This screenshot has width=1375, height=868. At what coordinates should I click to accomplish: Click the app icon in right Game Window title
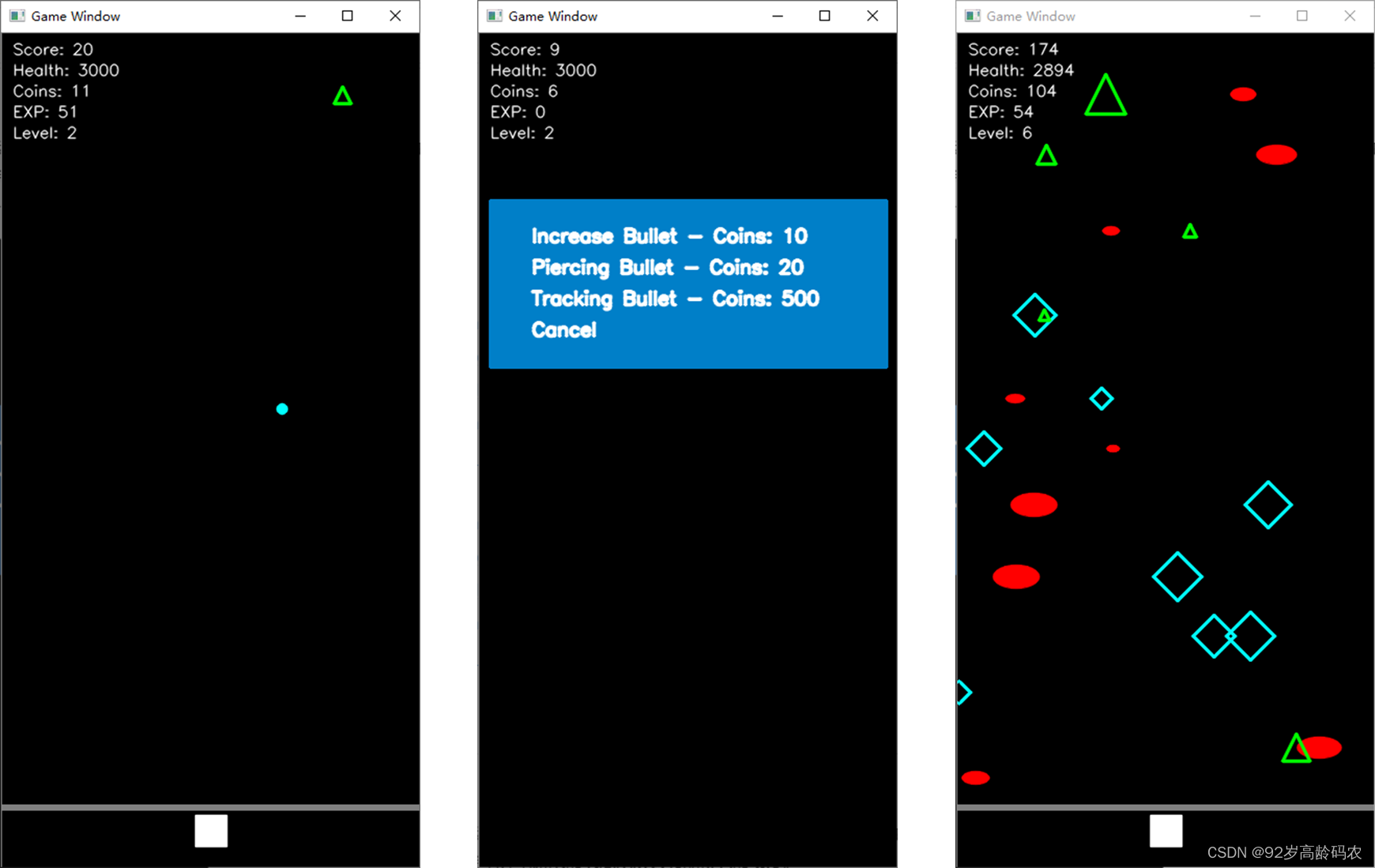[973, 16]
